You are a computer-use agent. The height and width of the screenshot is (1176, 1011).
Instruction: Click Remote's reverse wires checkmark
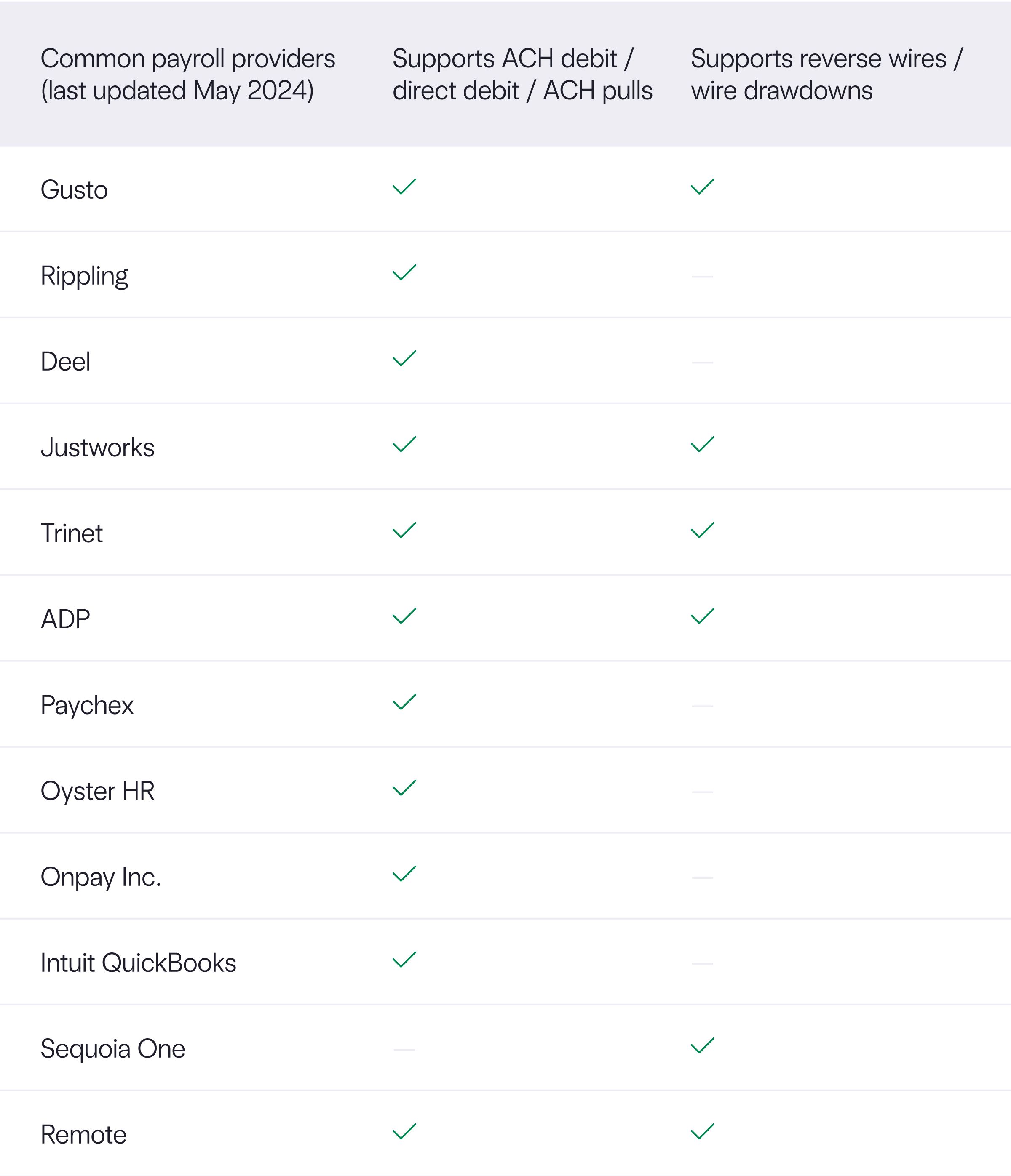[x=703, y=1132]
